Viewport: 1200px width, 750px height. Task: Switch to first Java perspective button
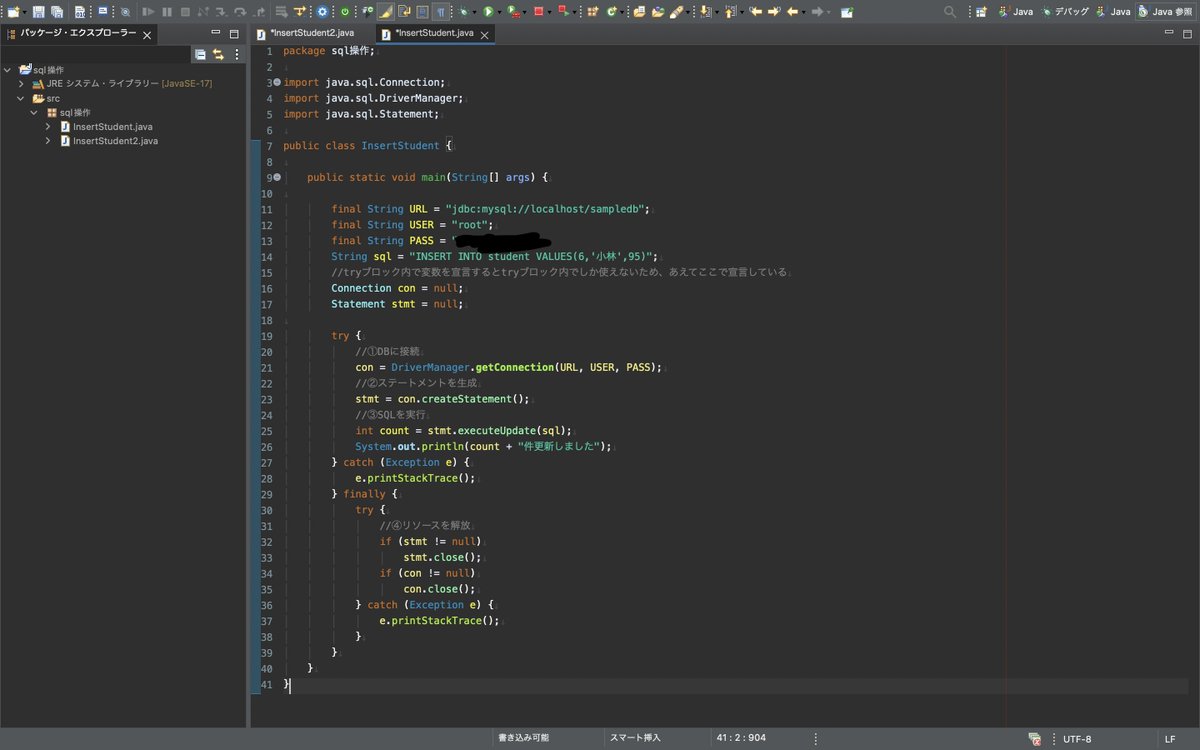(1016, 12)
